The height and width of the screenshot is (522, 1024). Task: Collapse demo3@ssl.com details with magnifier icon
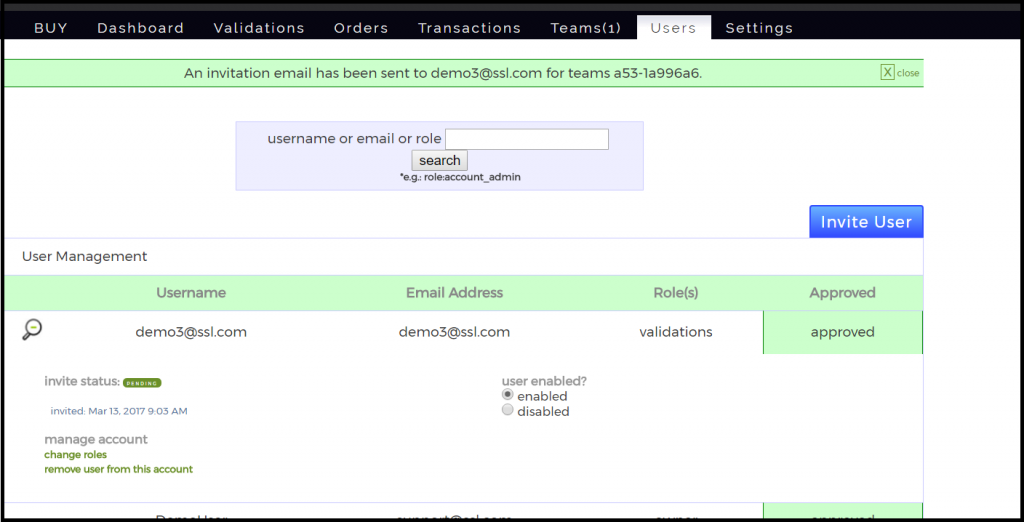(x=32, y=329)
